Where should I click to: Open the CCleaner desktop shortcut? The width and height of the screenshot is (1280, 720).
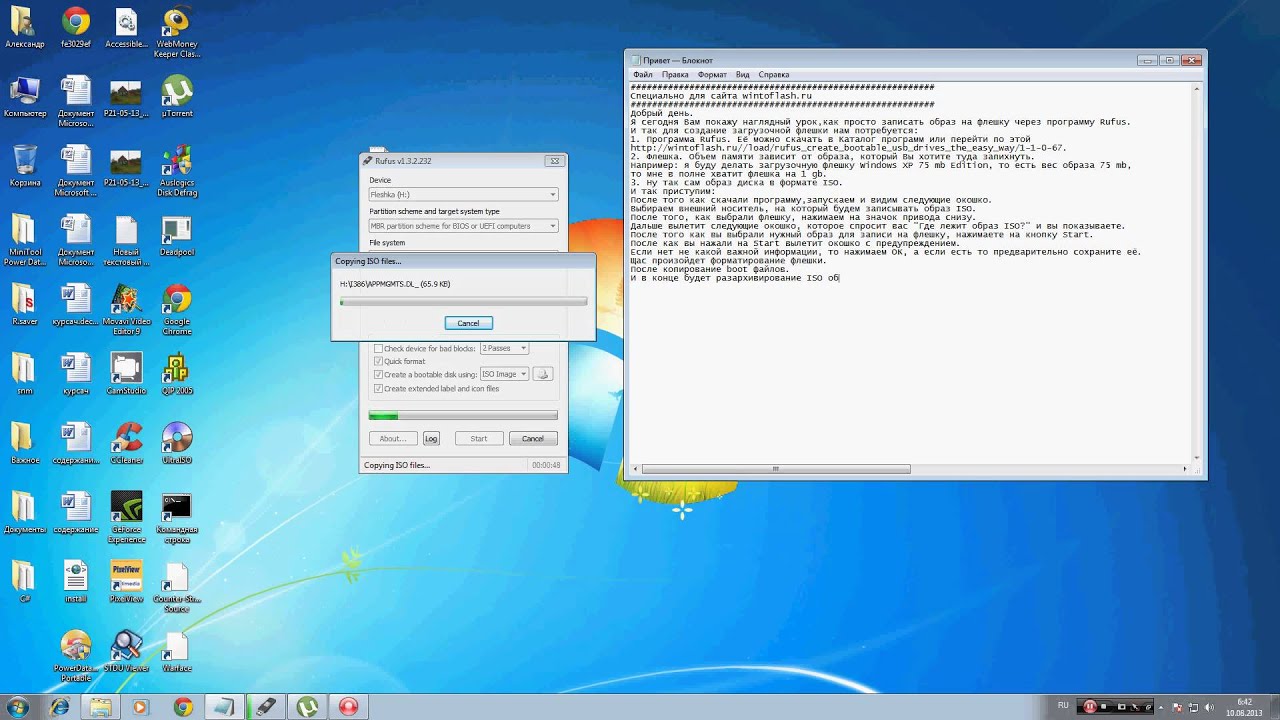point(126,443)
